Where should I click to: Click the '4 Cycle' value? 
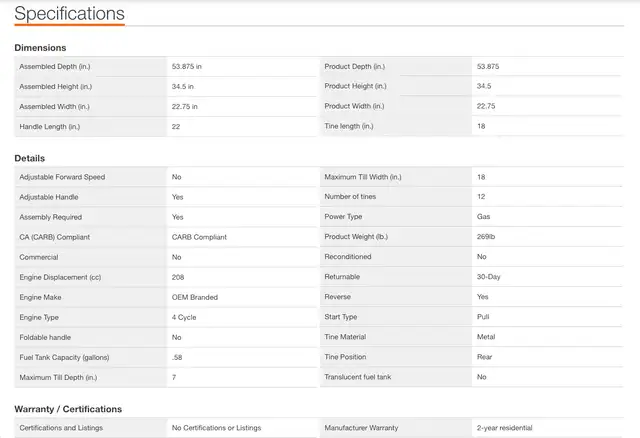click(184, 317)
